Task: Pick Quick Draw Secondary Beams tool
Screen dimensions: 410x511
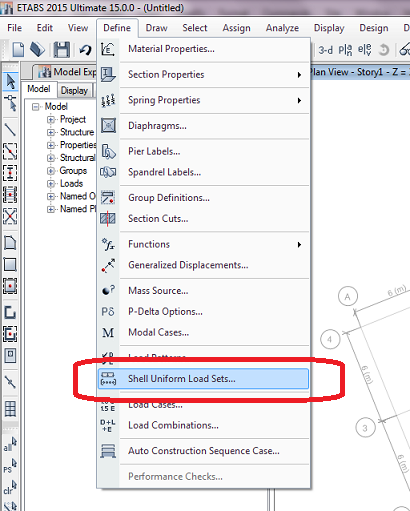Action: click(x=10, y=195)
